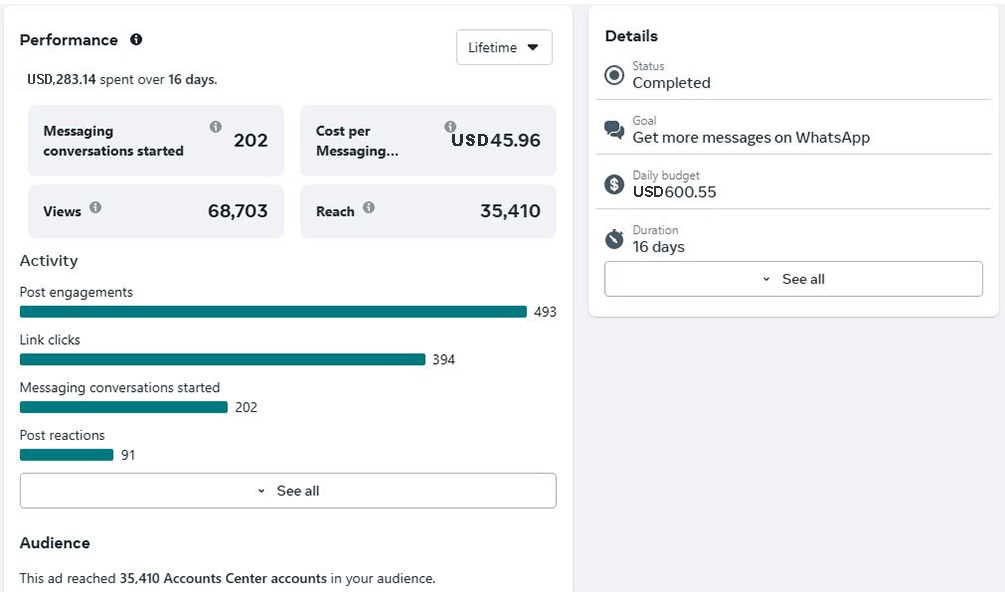Click info icon on Cost per Messaging card
Screen dimensions: 1005x592
pyautogui.click(x=450, y=127)
